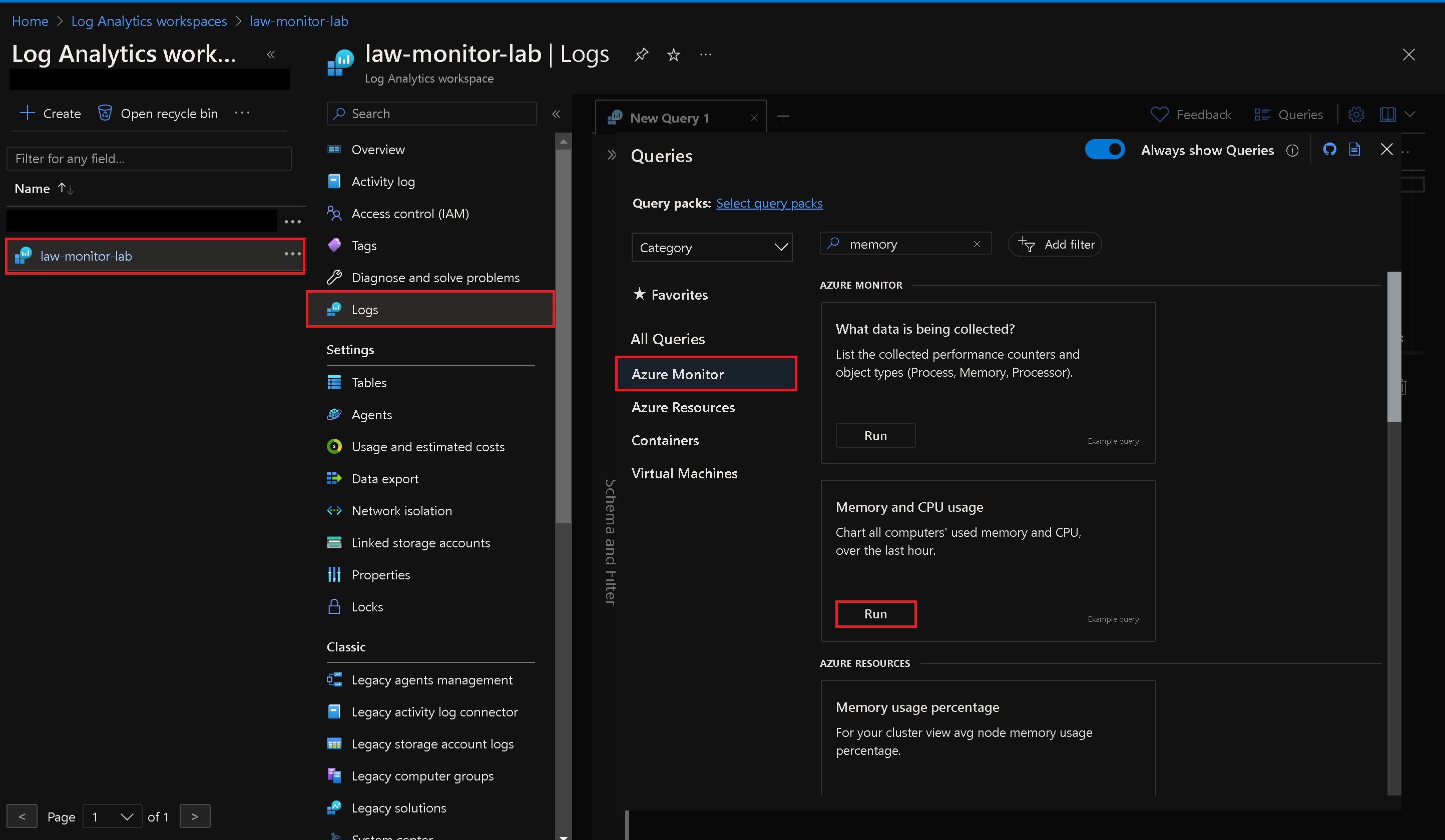Open the Feedback heart icon

(1159, 114)
